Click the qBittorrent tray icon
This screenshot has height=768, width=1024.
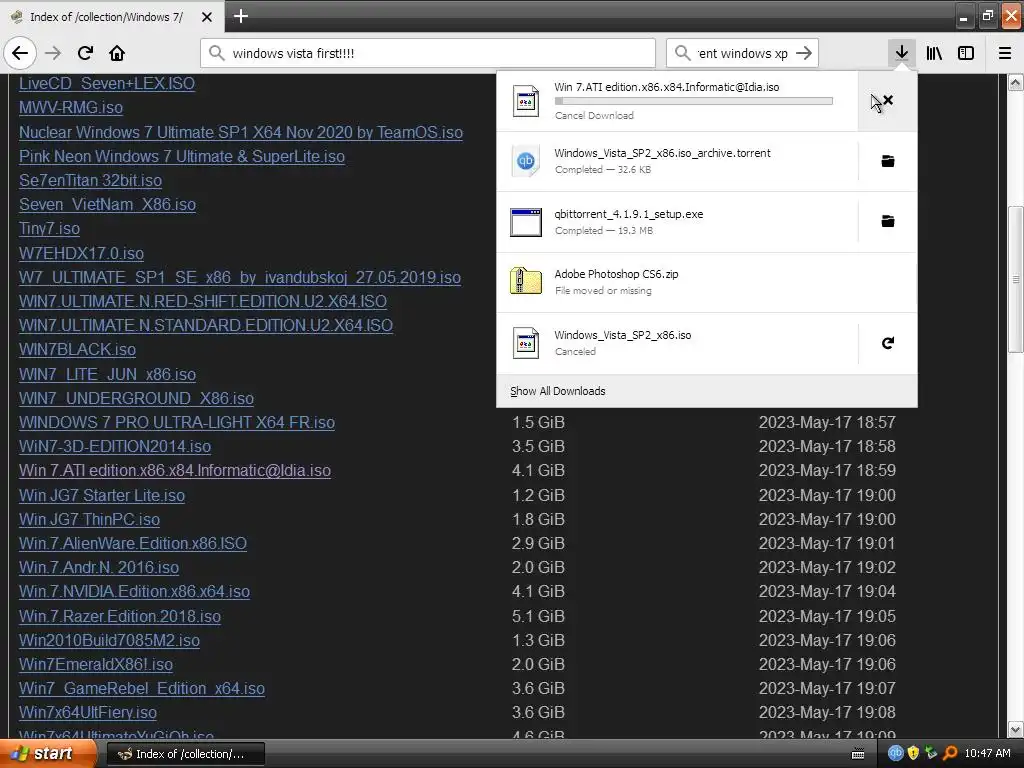click(895, 753)
